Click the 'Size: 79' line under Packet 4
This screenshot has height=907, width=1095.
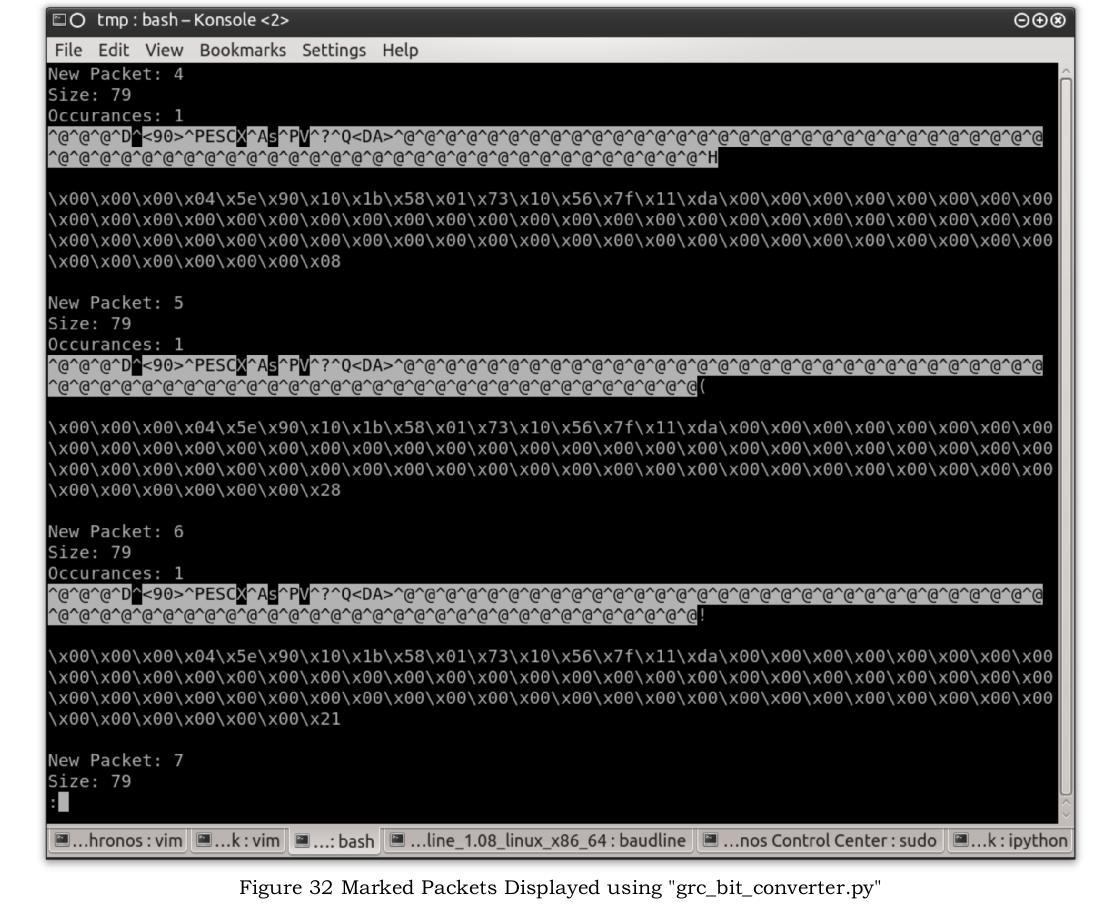[89, 95]
